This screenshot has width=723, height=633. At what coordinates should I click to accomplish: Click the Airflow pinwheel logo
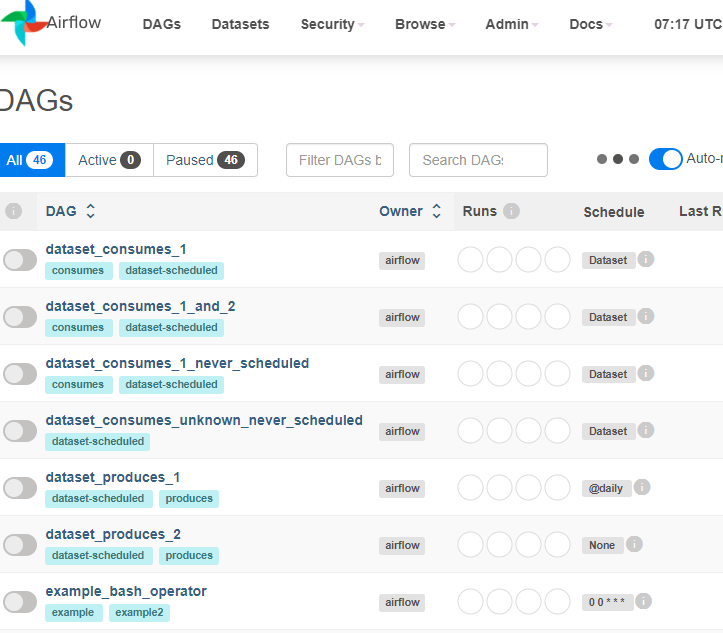click(23, 23)
